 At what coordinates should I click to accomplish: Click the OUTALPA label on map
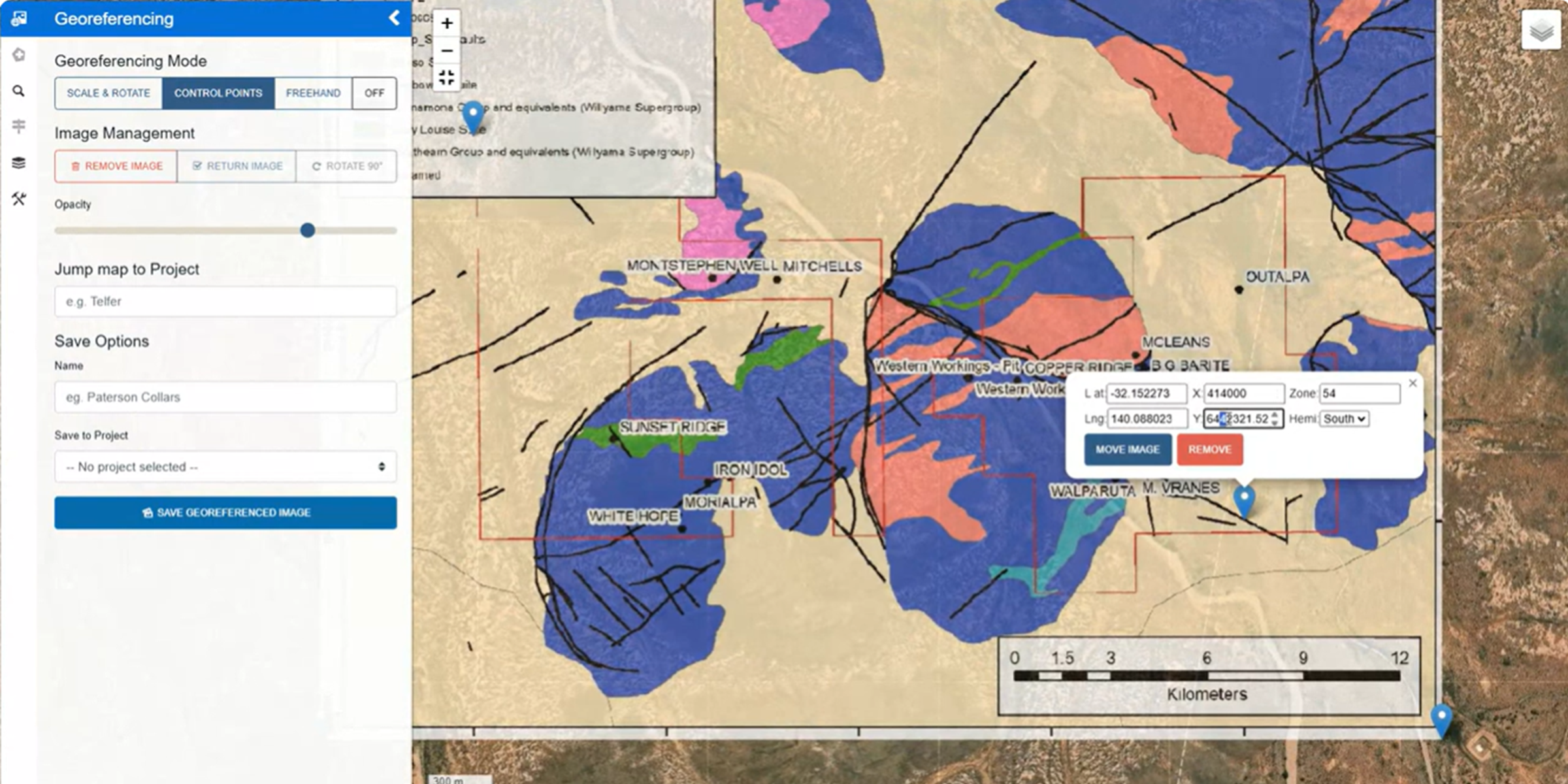[1277, 276]
